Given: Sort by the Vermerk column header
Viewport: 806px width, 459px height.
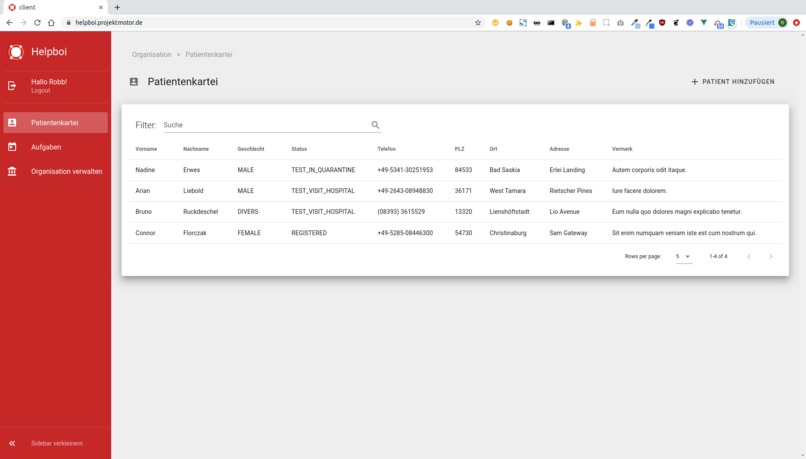Looking at the screenshot, I should click(622, 149).
